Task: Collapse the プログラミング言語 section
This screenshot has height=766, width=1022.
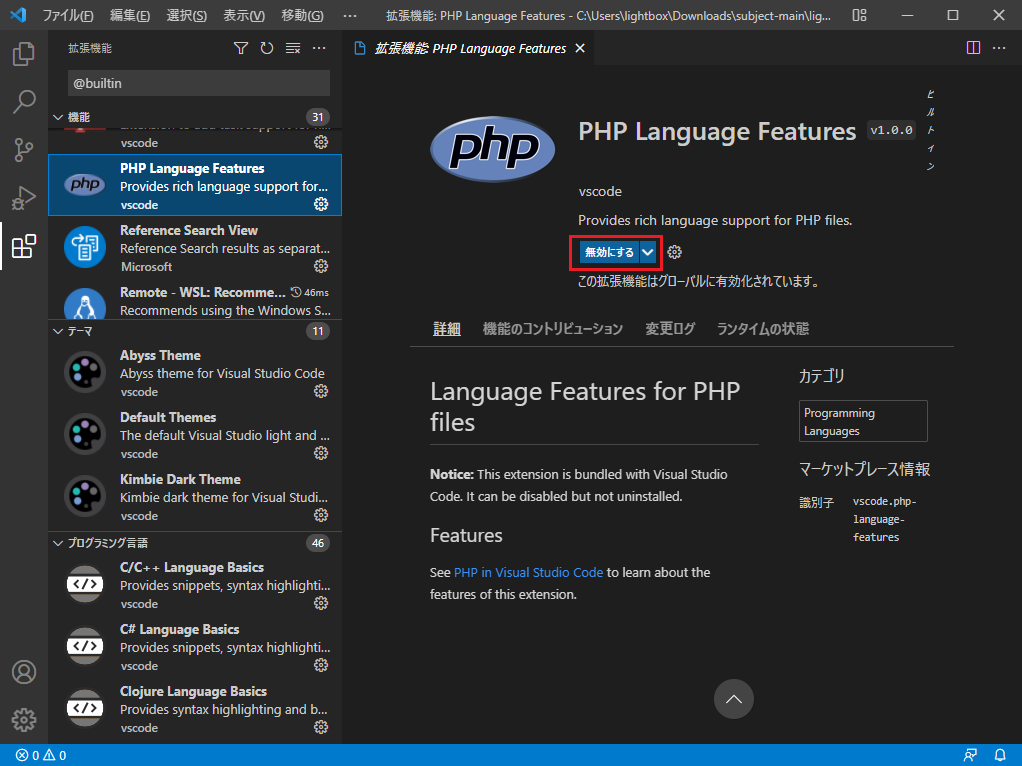Action: (x=58, y=543)
